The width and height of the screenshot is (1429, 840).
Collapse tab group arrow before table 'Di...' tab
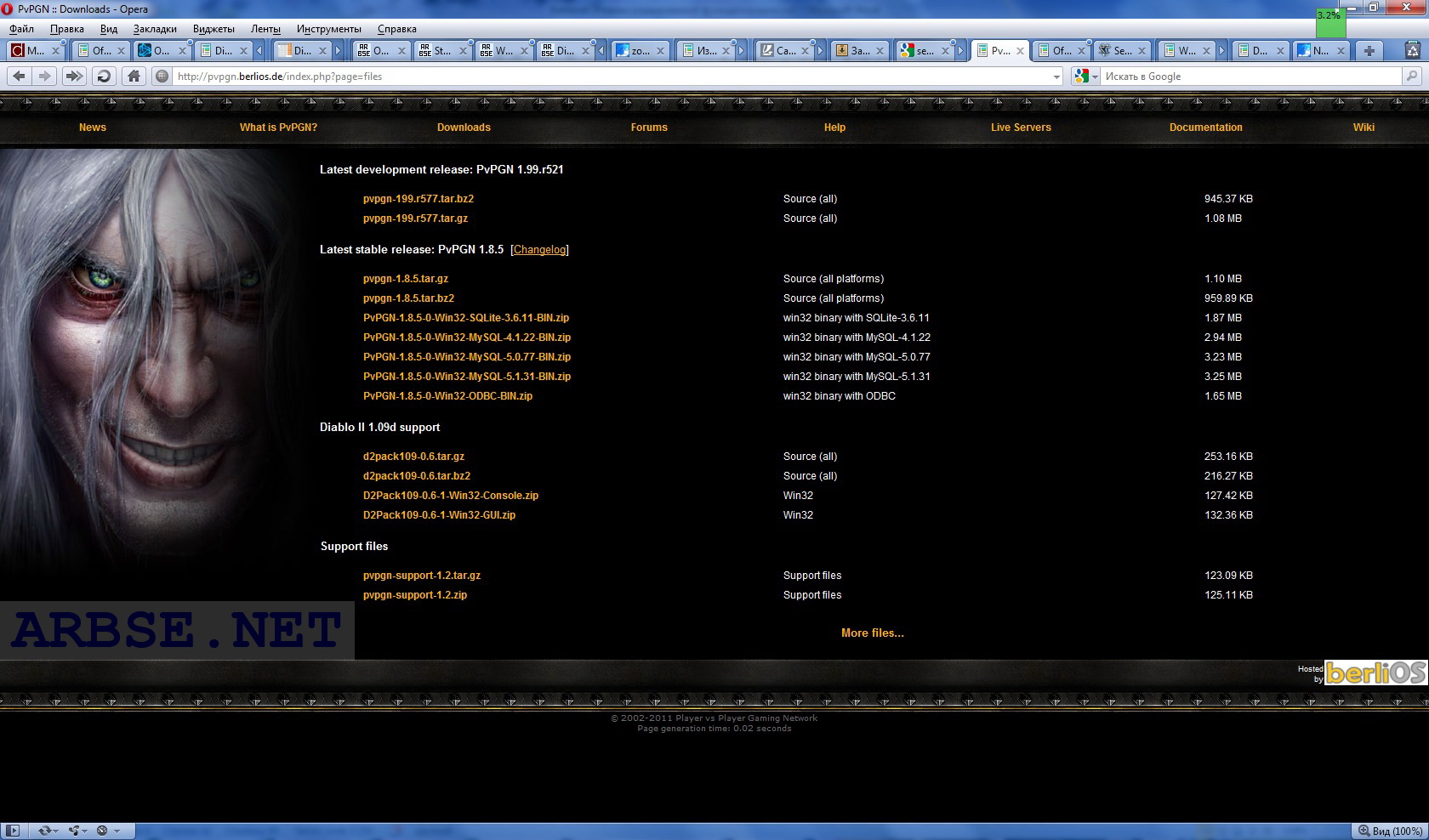pos(259,51)
